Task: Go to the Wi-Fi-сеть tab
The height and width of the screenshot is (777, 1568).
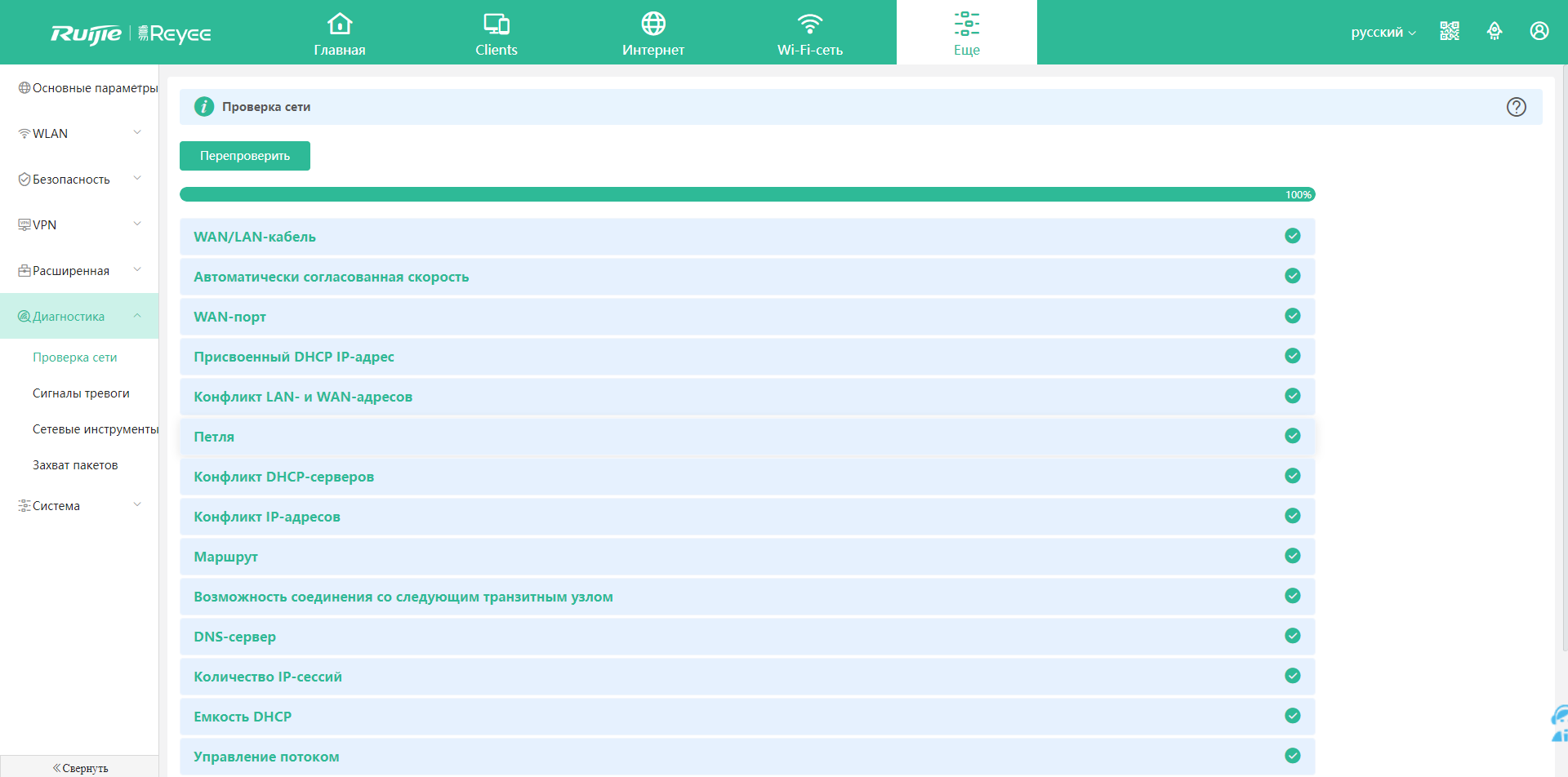Action: (x=810, y=33)
